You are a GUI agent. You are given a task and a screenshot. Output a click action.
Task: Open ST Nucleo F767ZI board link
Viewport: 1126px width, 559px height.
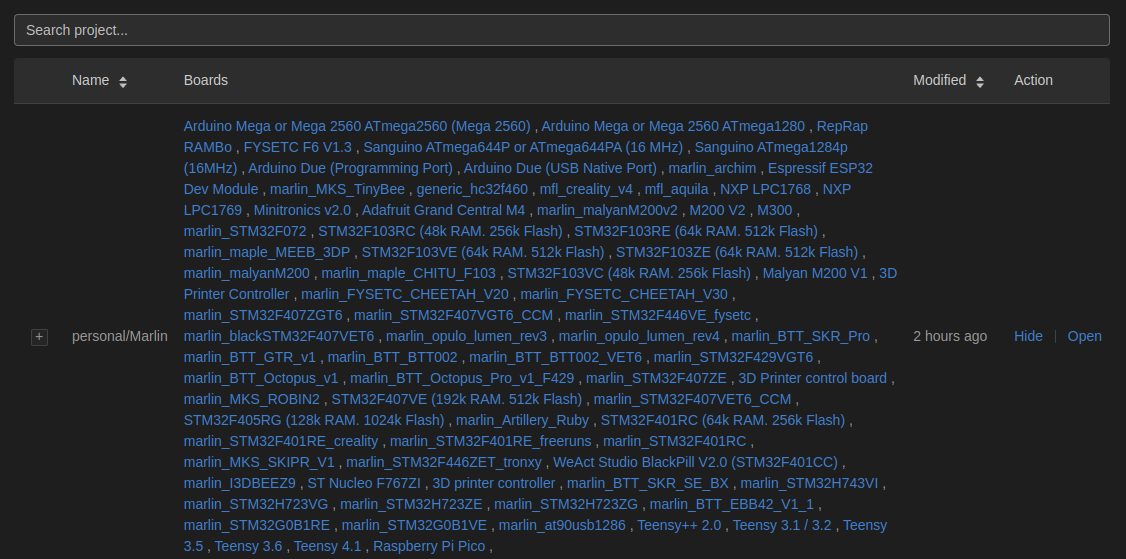point(363,484)
